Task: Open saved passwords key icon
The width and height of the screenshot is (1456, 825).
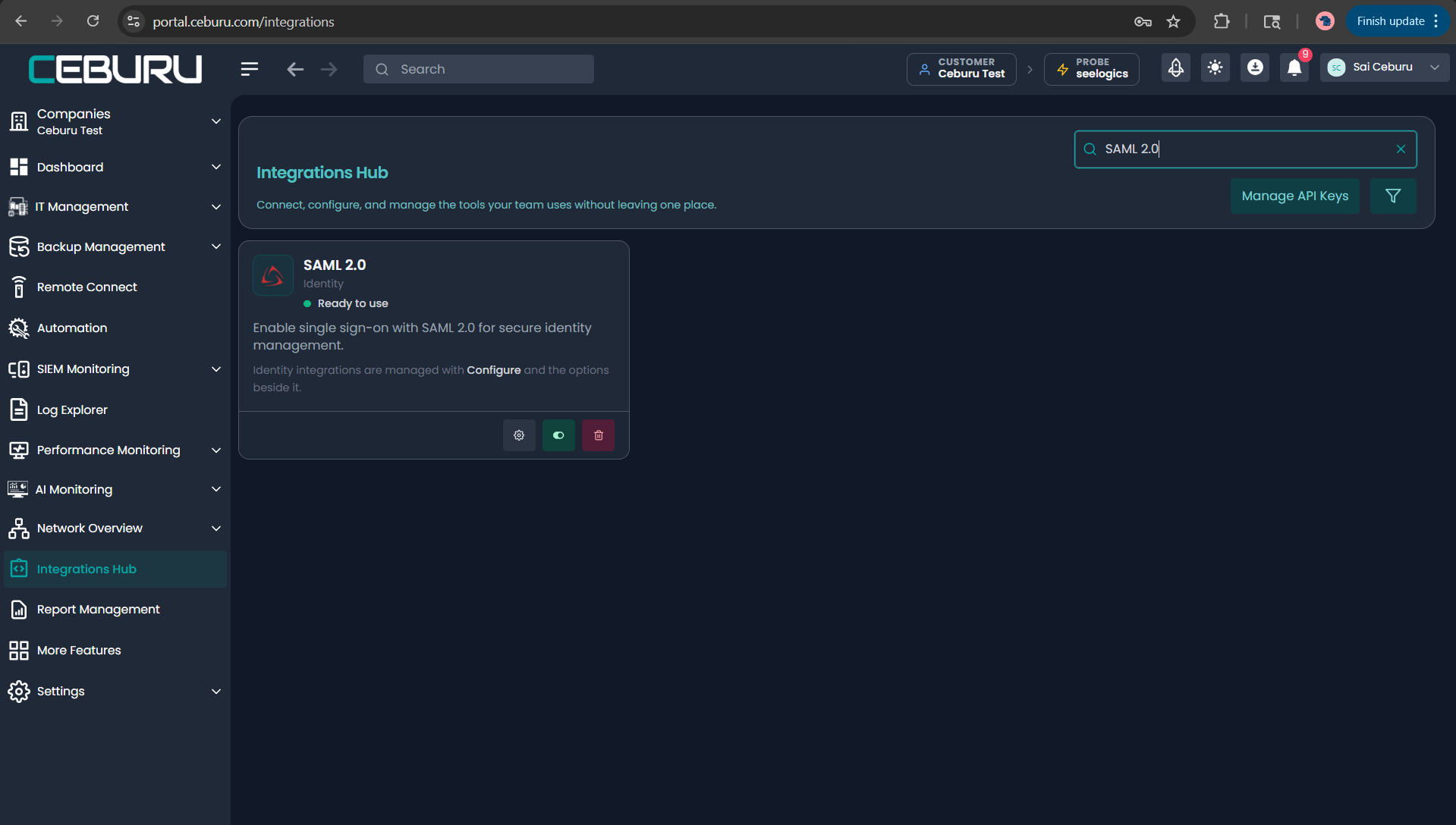Action: 1143,21
